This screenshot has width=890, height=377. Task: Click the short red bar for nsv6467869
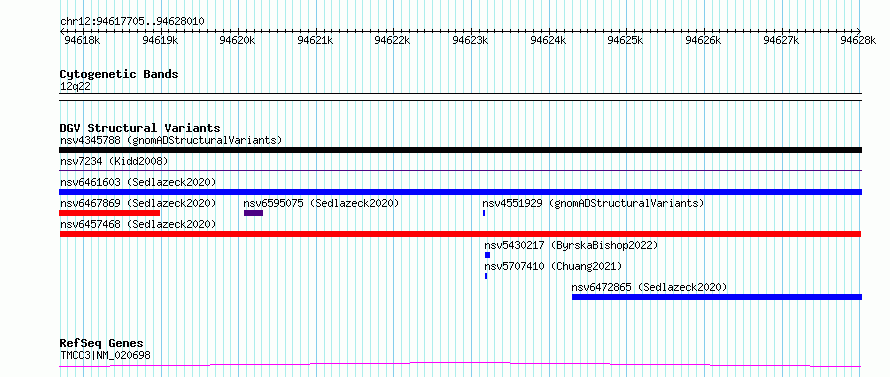[110, 213]
